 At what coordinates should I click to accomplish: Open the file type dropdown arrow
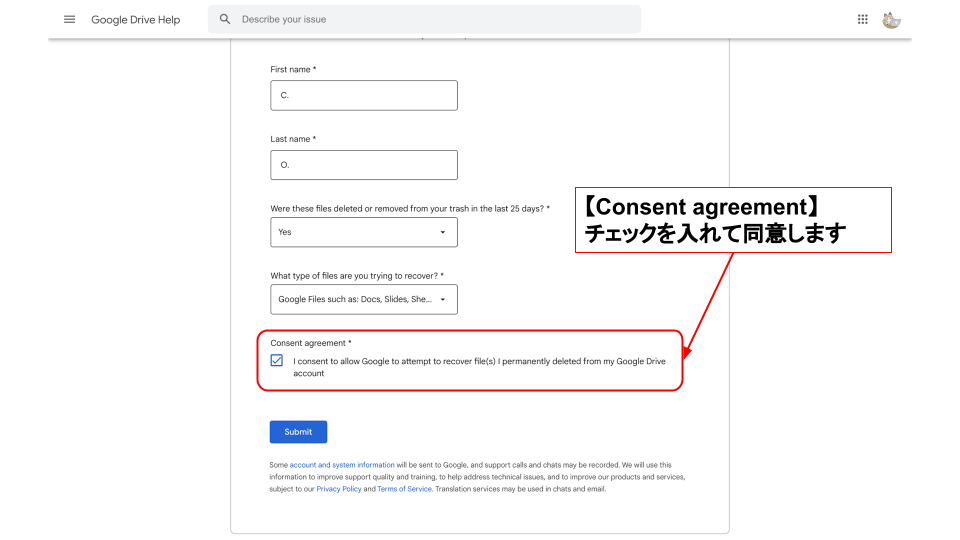pos(443,299)
